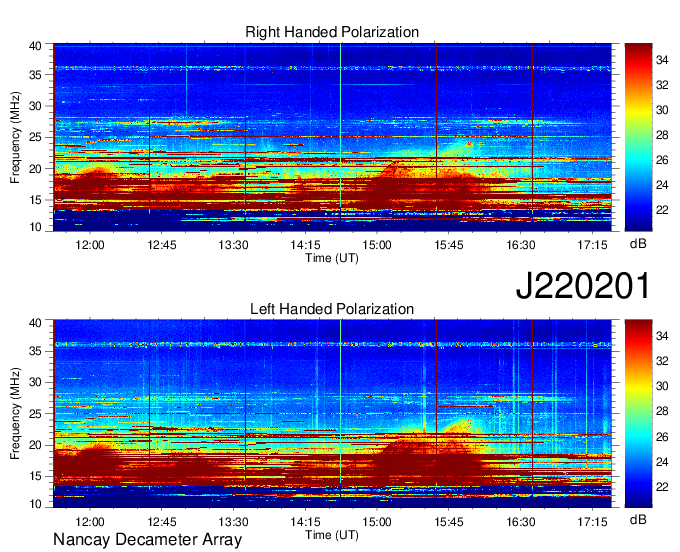Viewport: 680px width, 552px height.
Task: Click the 30 MHz tick on Left Handed plot
Action: (x=36, y=382)
